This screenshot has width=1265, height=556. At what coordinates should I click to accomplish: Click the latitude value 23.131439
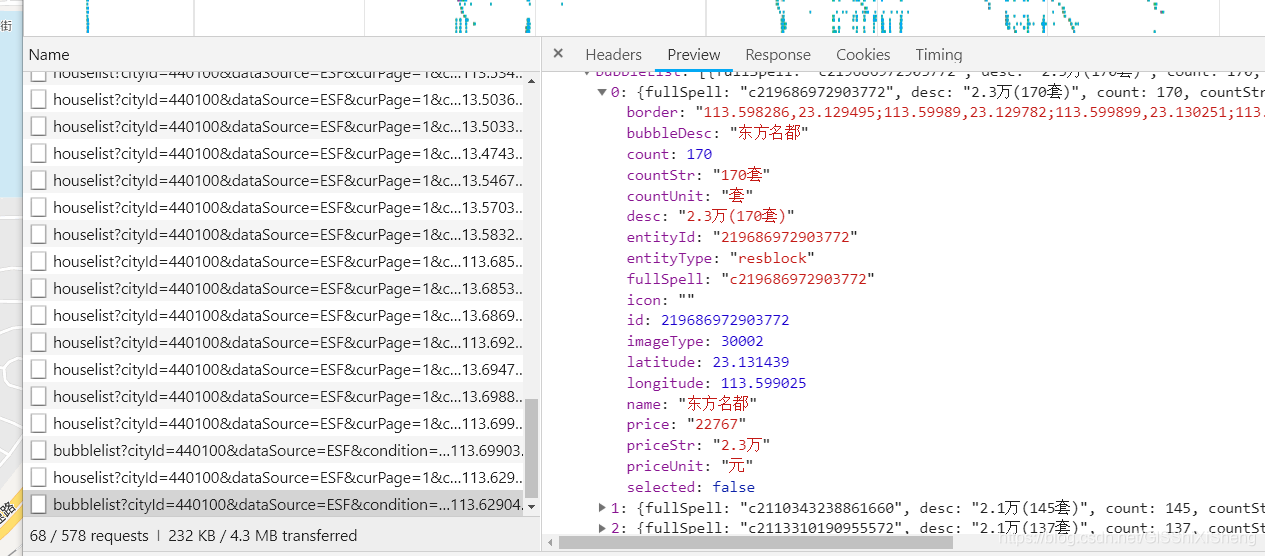[x=750, y=362]
